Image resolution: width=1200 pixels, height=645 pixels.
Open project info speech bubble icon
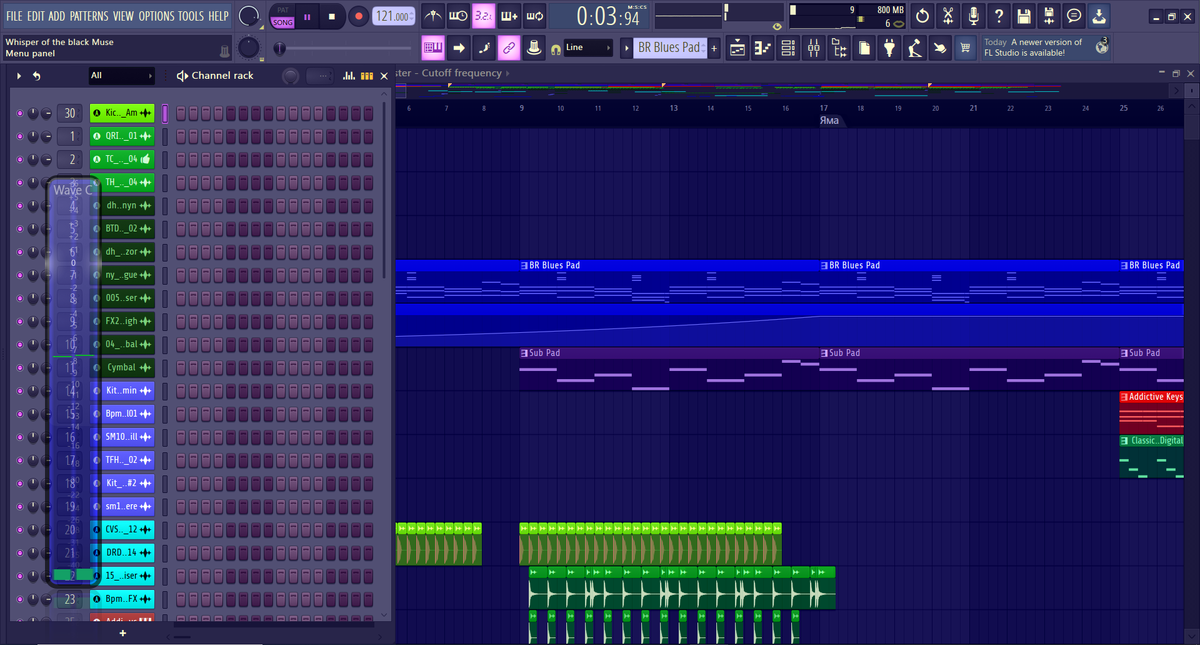click(1073, 16)
